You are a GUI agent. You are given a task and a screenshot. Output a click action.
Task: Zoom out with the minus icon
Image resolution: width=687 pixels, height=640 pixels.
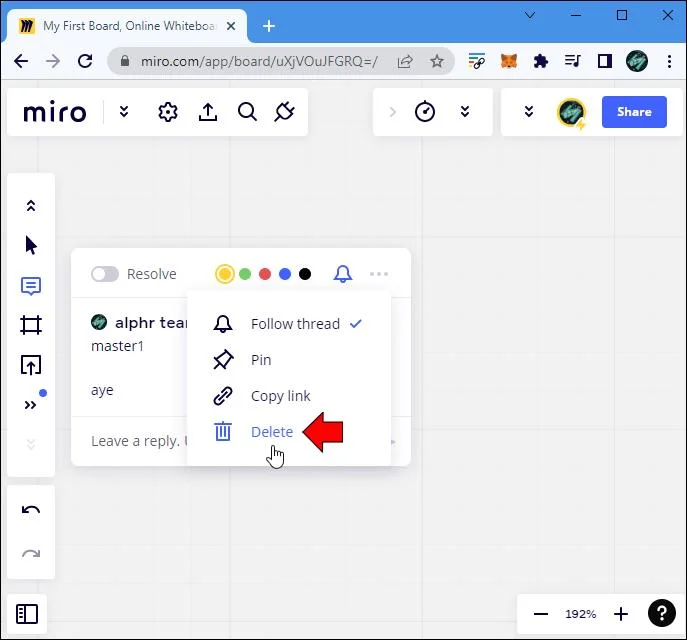coord(541,614)
